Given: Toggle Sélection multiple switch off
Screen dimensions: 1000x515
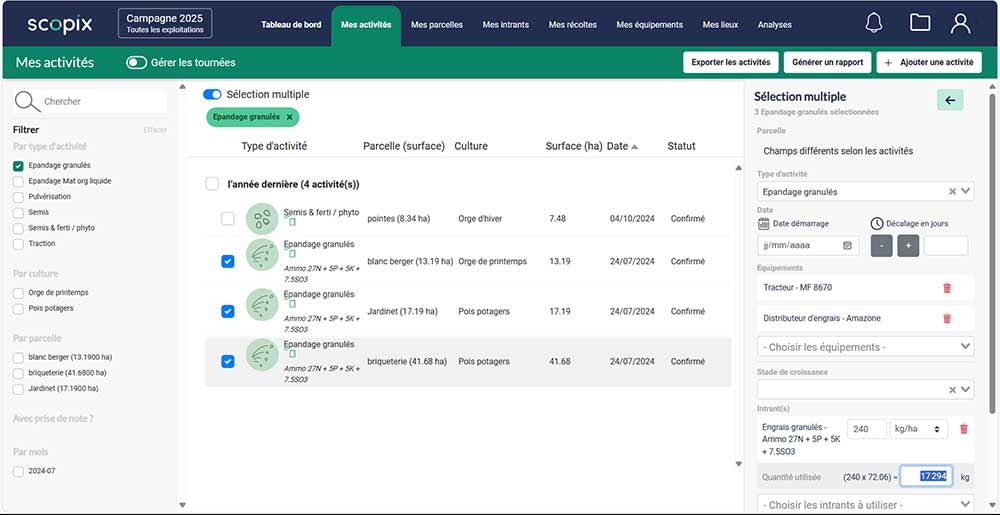Looking at the screenshot, I should coord(212,94).
